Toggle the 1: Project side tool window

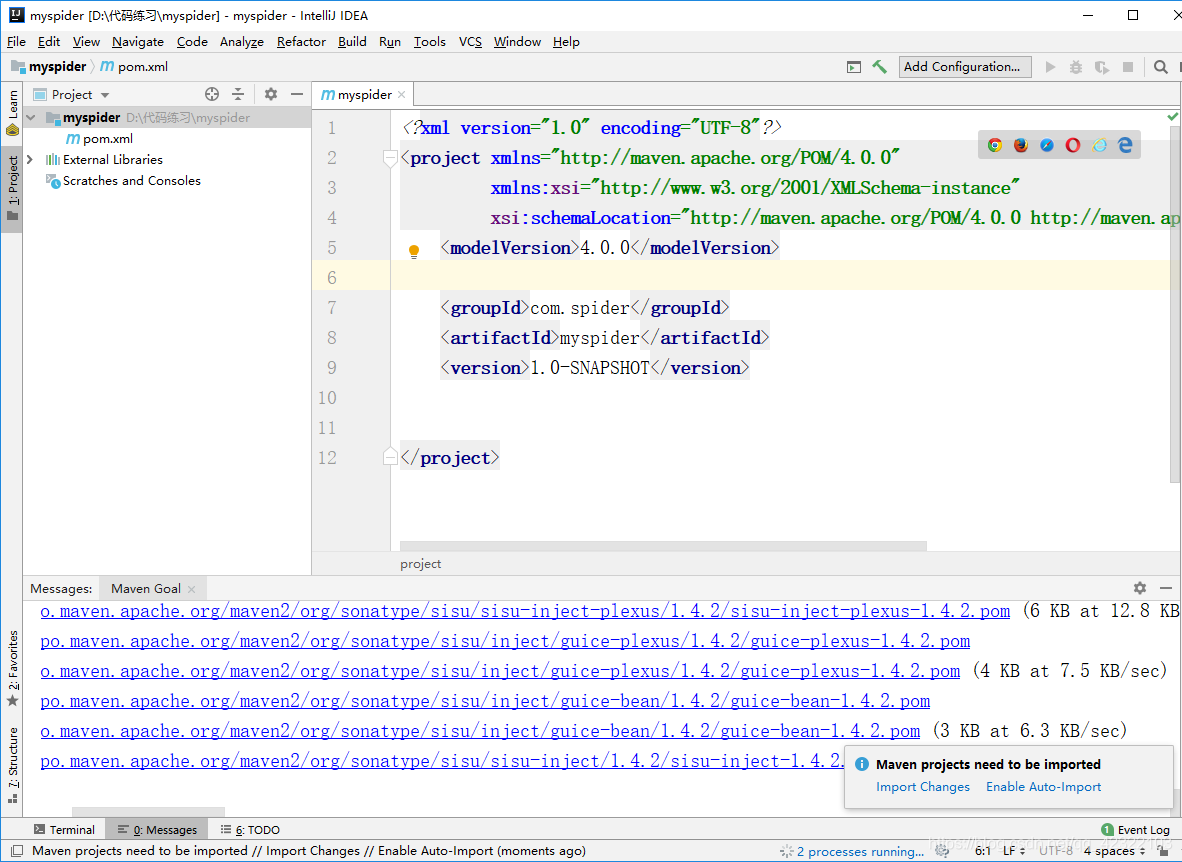tap(12, 189)
